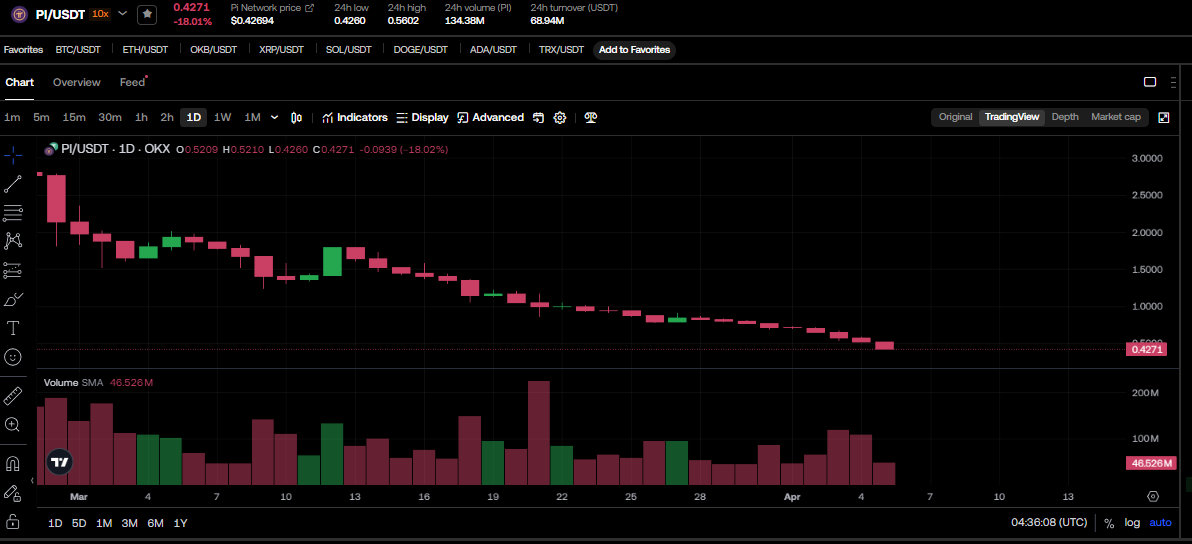Open the forecasting and measurement tools

pyautogui.click(x=13, y=270)
